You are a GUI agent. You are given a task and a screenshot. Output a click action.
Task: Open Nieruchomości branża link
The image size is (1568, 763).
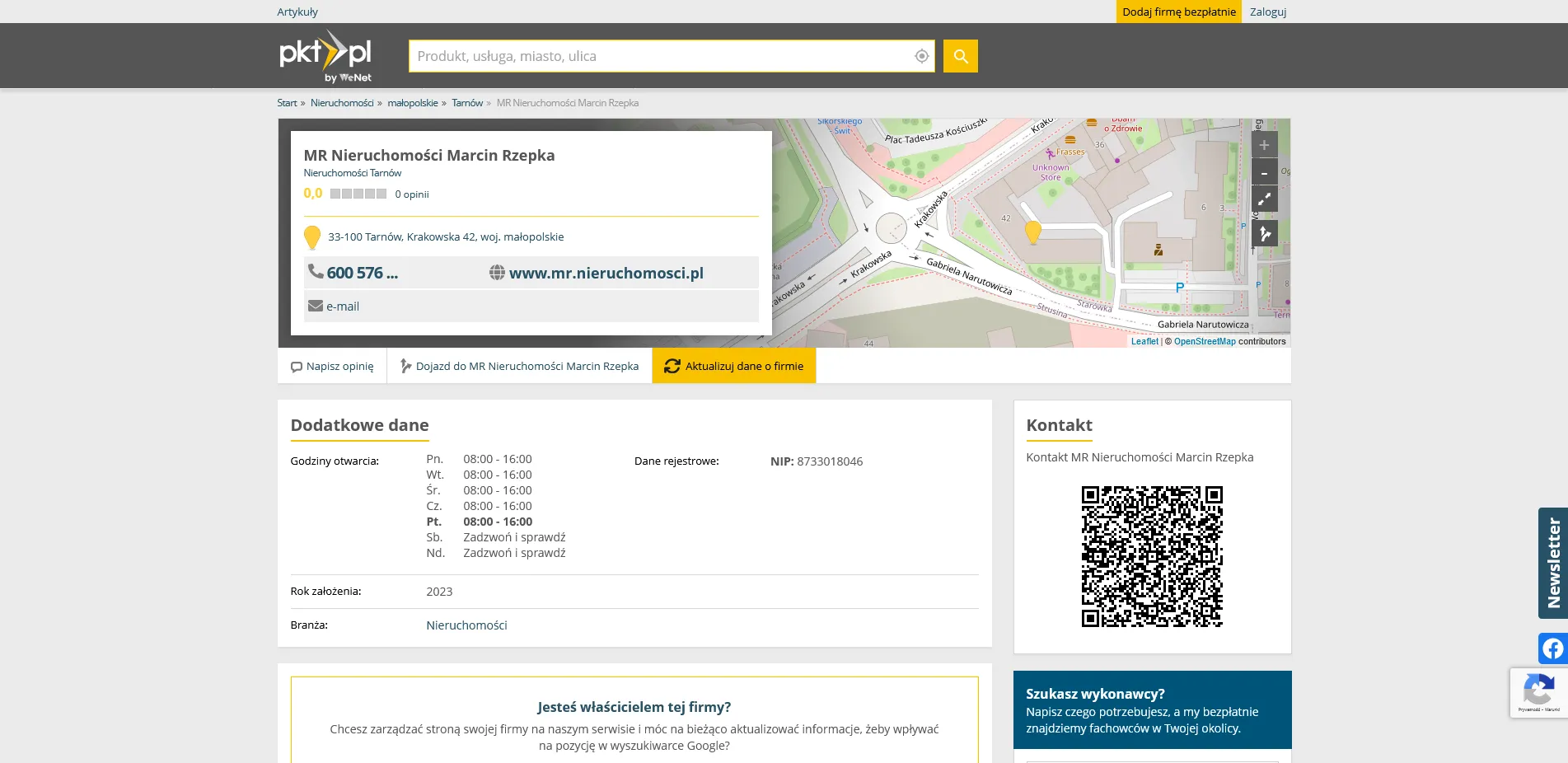click(x=466, y=625)
